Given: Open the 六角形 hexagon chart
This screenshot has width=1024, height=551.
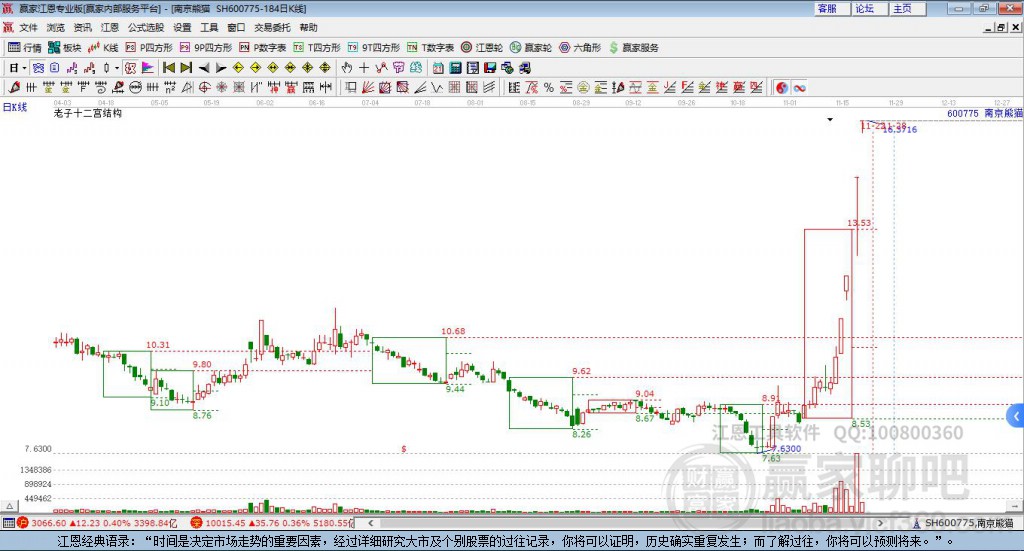Looking at the screenshot, I should (x=580, y=48).
